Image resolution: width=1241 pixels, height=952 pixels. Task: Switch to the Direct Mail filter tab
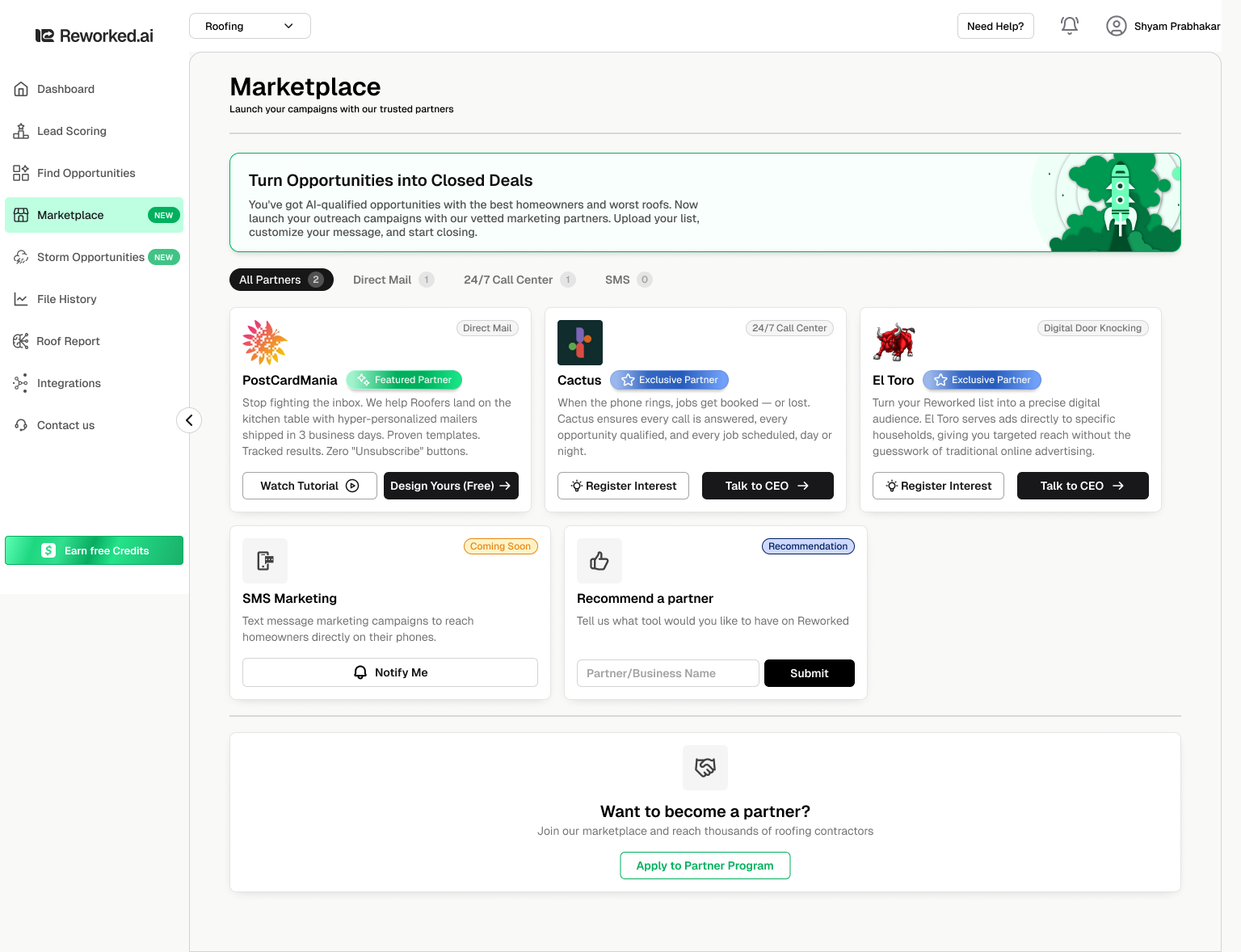click(x=393, y=280)
